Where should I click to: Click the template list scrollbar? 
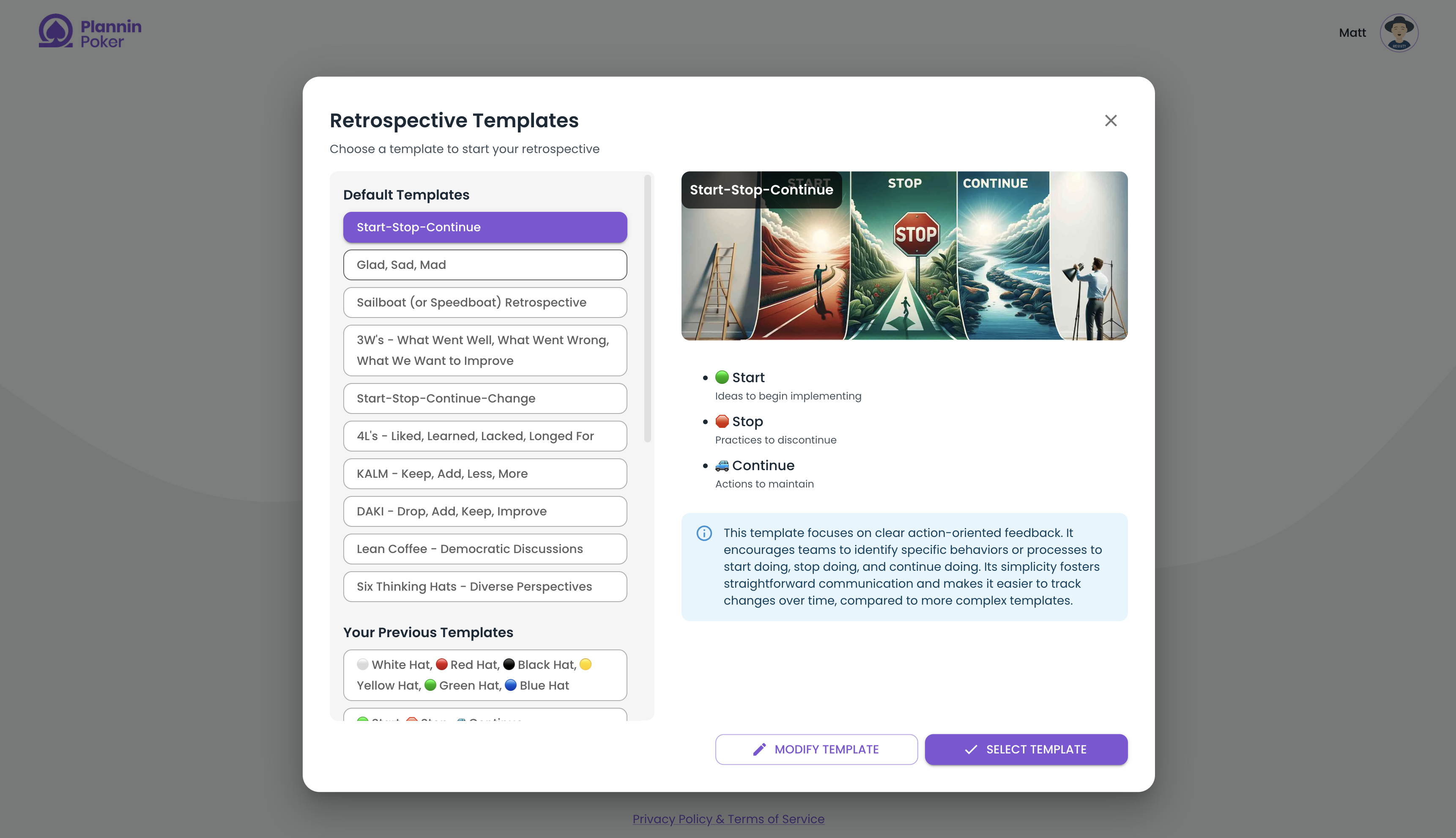[647, 309]
